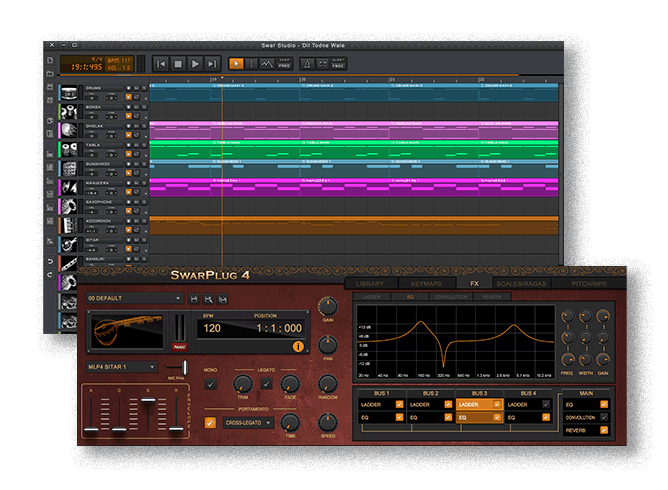Select the text cursor tool
Viewport: 668px width, 490px height.
(x=251, y=64)
